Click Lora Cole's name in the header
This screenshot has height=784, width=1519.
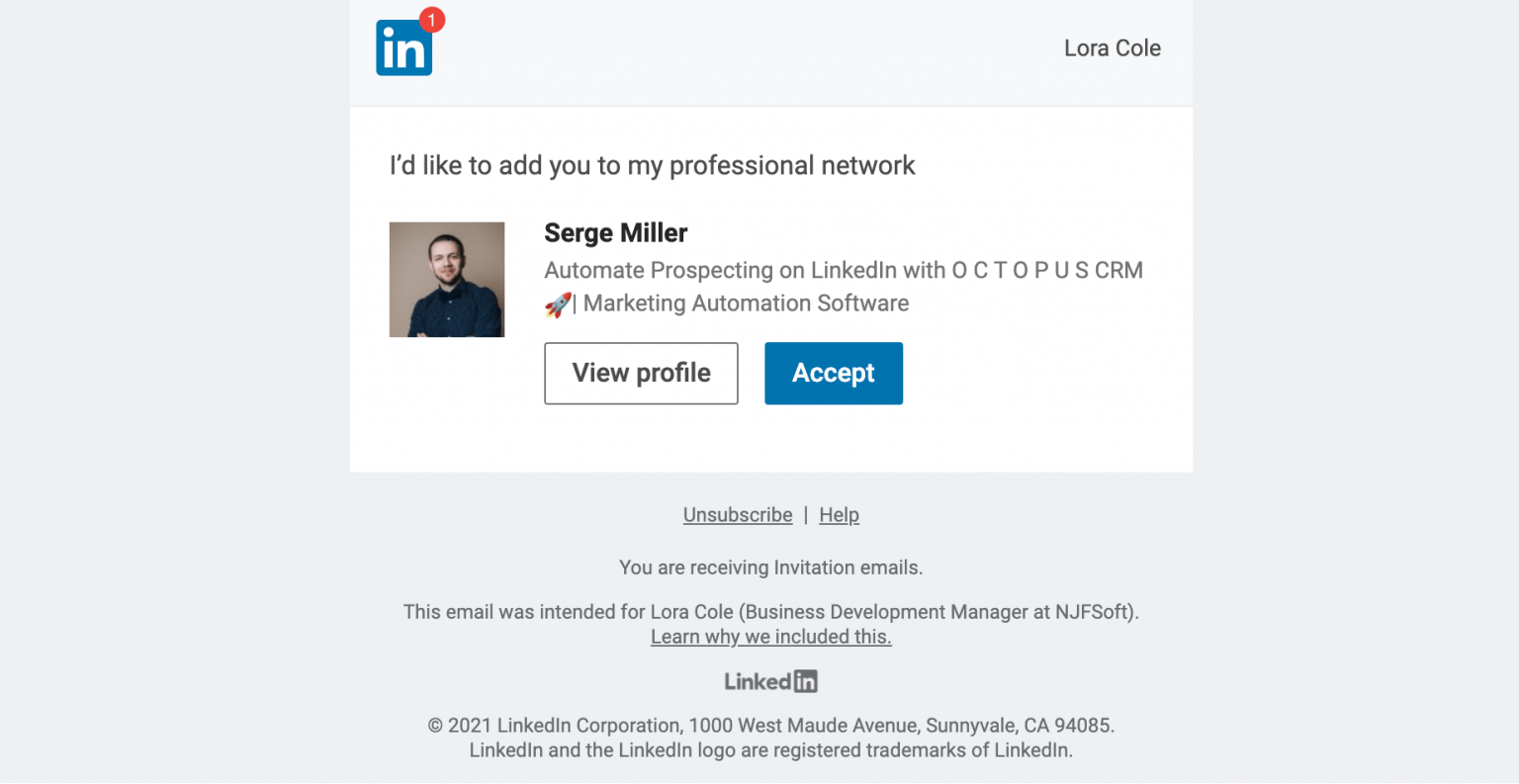[x=1112, y=48]
